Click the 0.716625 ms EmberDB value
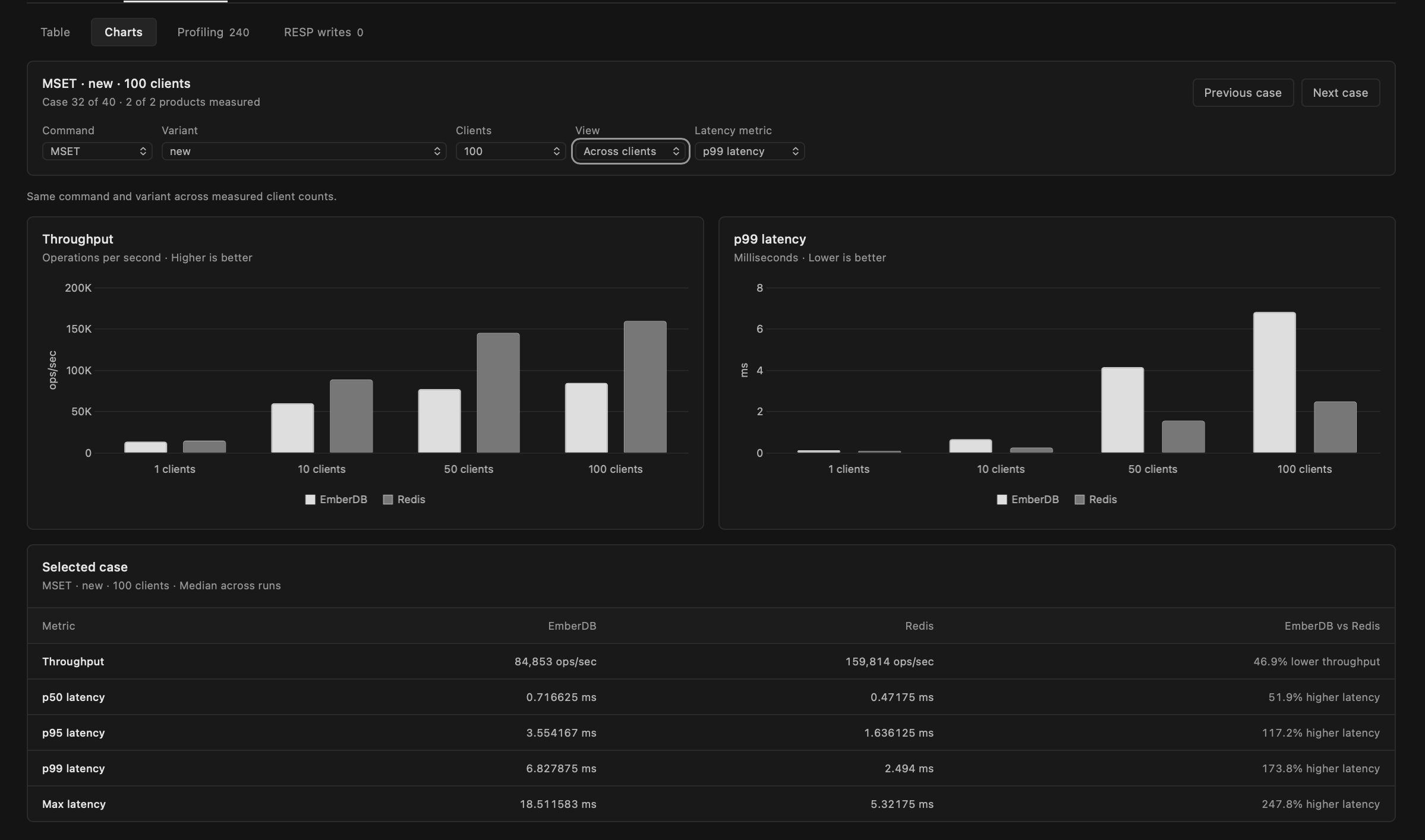The width and height of the screenshot is (1425, 840). pos(561,697)
